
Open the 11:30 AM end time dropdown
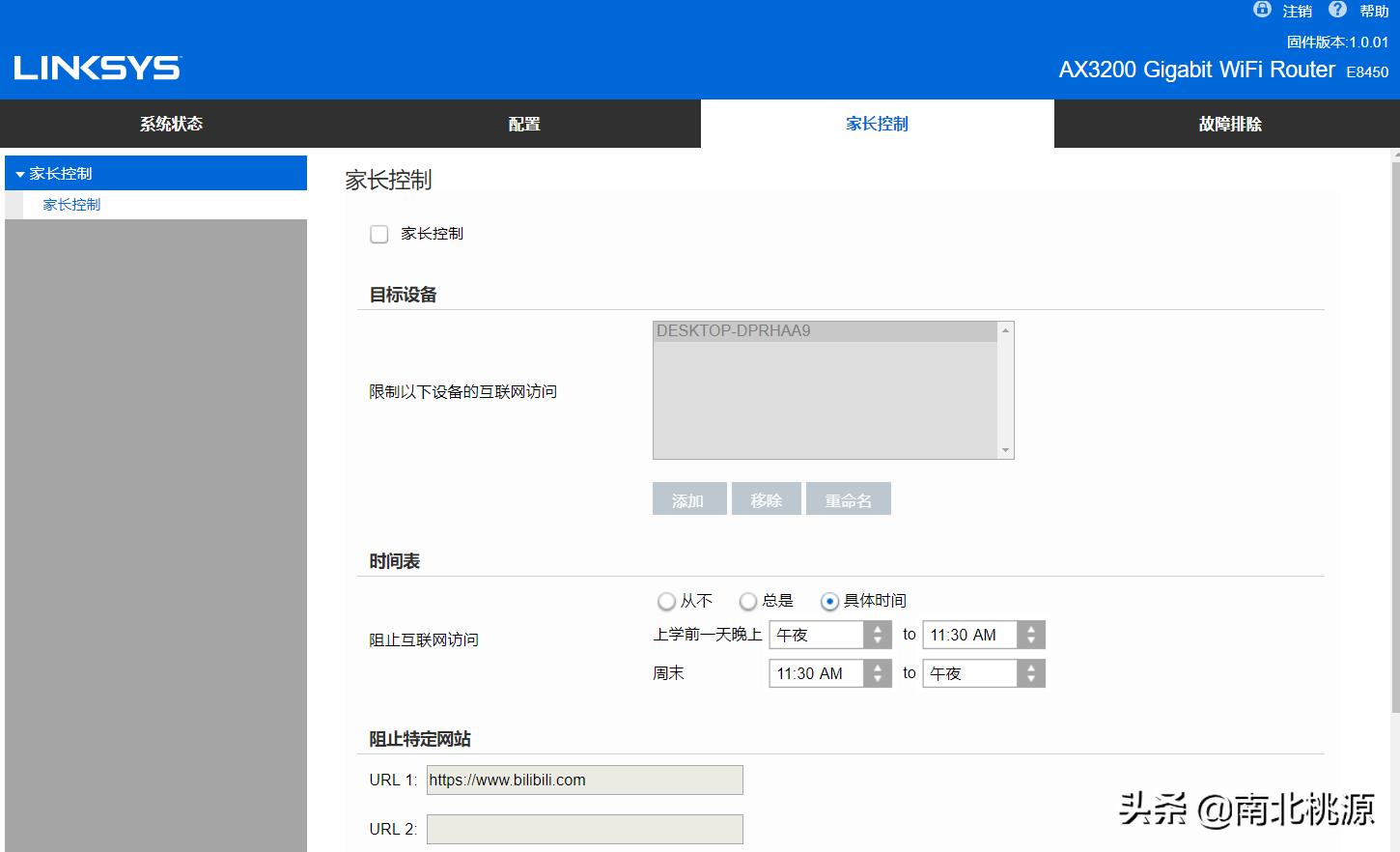(x=975, y=635)
